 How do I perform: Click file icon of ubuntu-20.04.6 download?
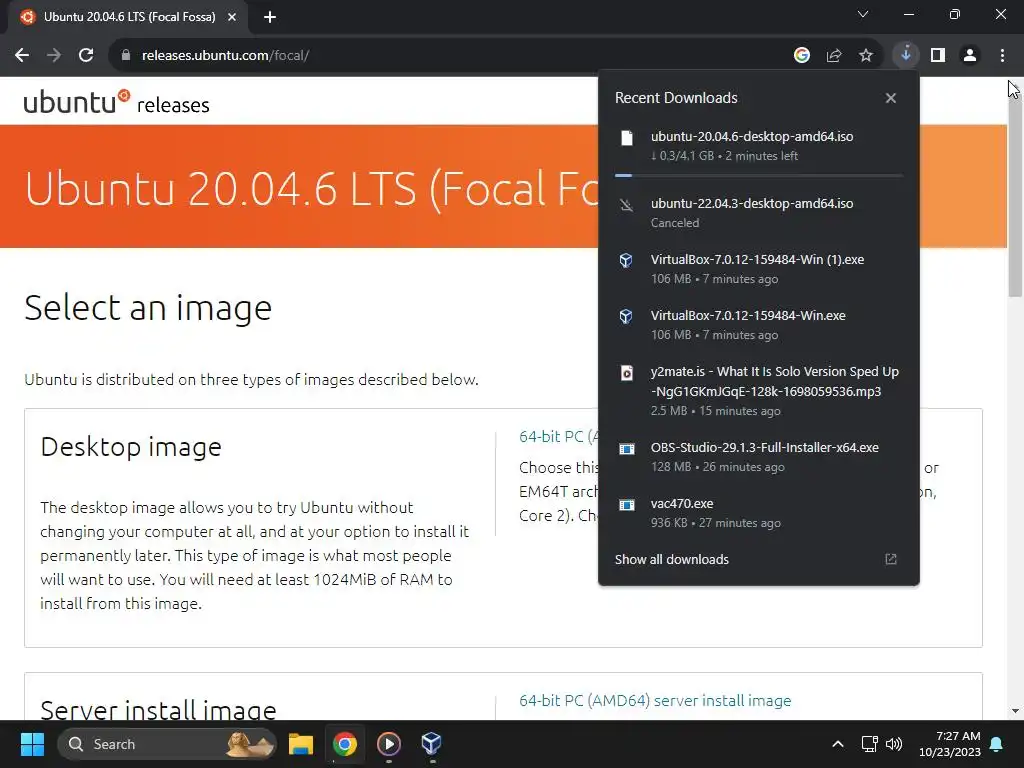pyautogui.click(x=627, y=138)
